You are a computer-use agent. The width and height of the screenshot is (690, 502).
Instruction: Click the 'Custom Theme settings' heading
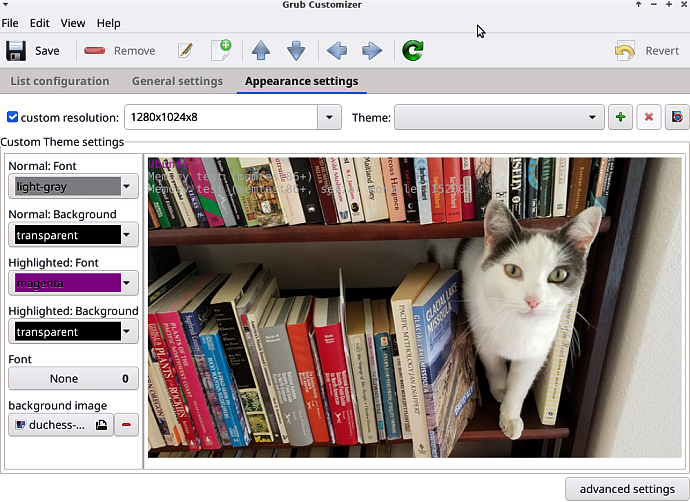pos(62,142)
